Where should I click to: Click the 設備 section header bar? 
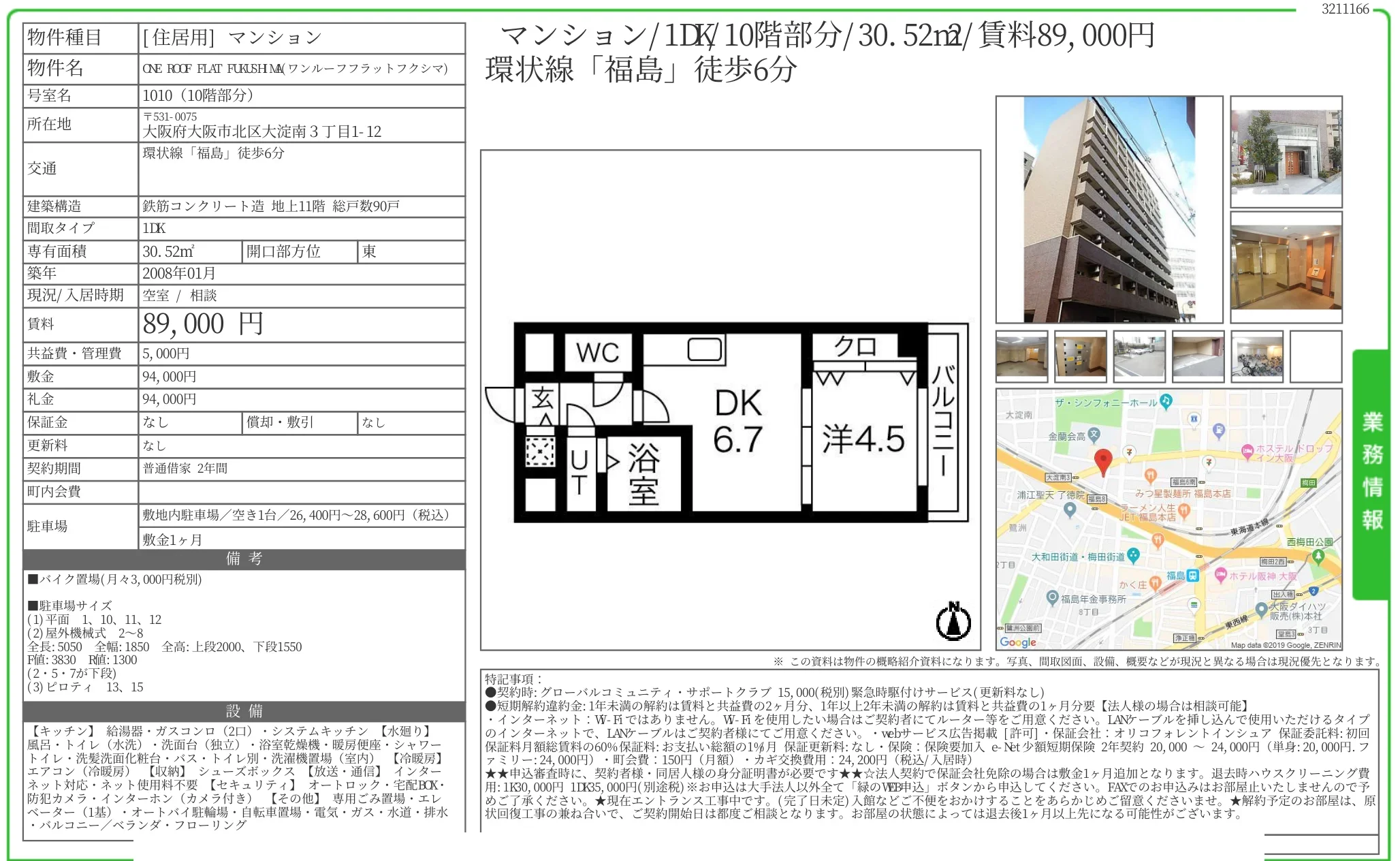(244, 711)
